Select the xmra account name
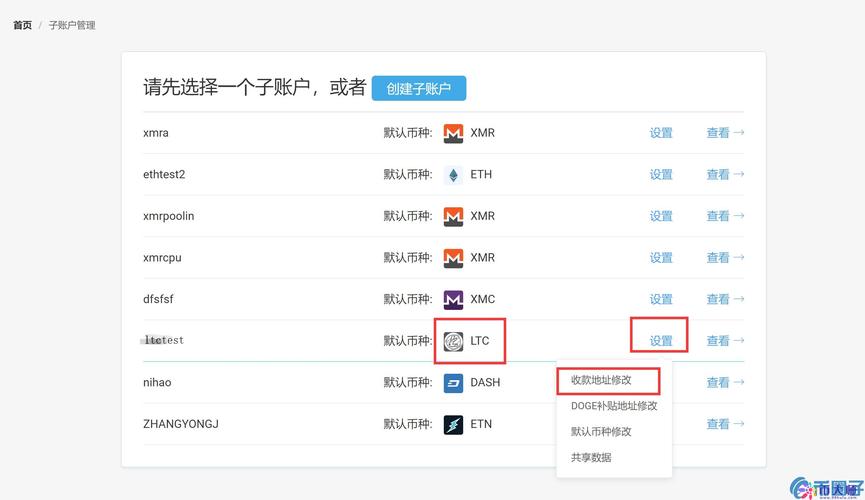Image resolution: width=865 pixels, height=500 pixels. [x=156, y=133]
